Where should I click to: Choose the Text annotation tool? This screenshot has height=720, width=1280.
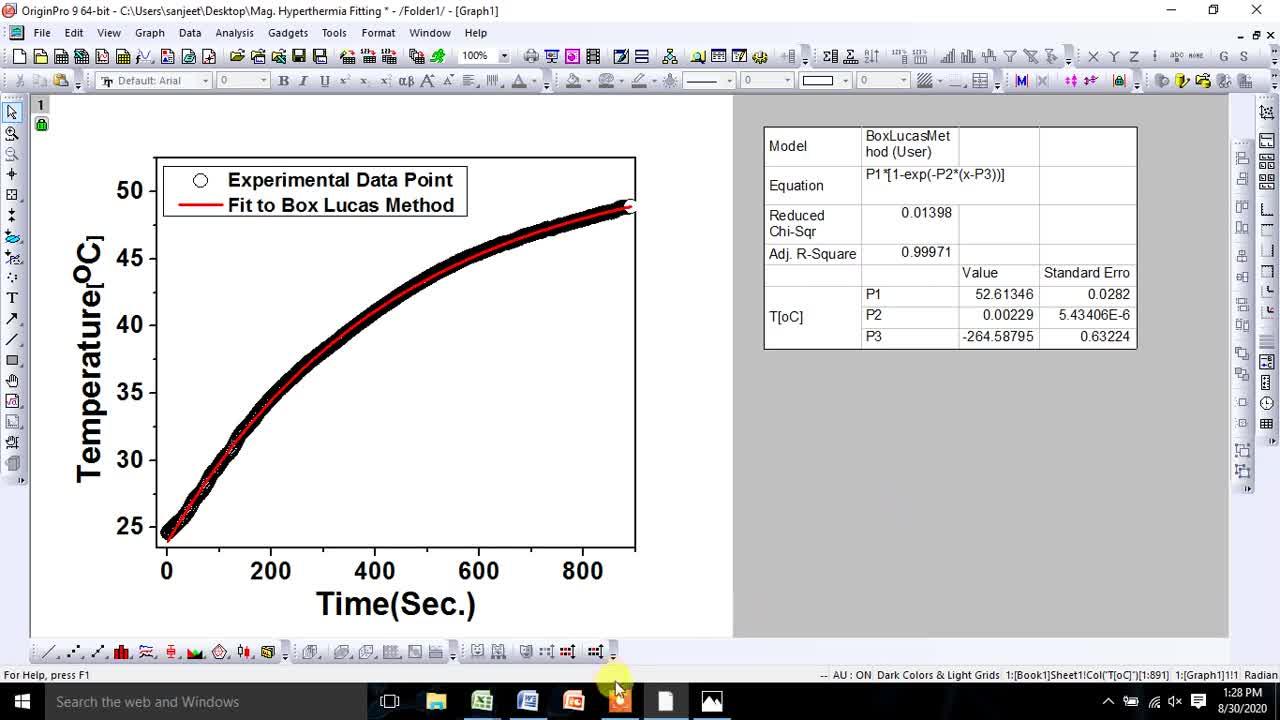13,297
